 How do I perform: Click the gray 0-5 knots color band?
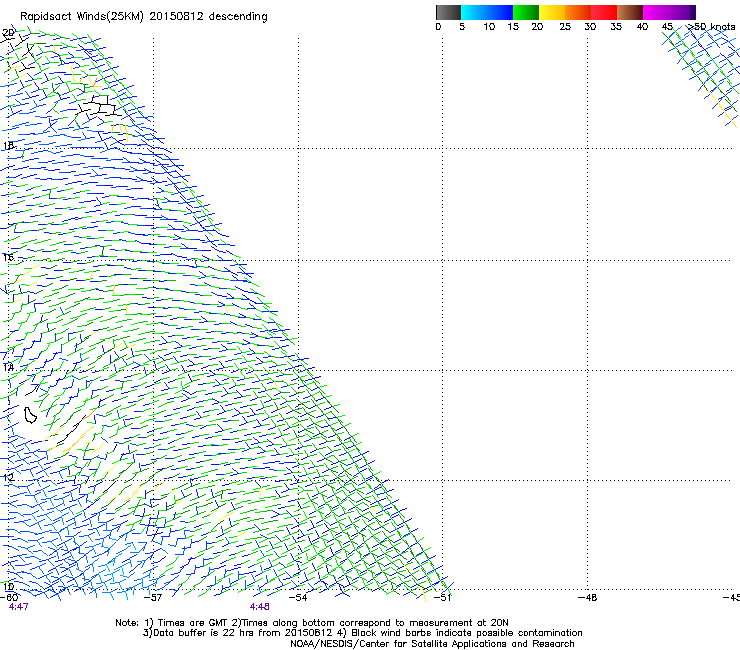tap(448, 12)
